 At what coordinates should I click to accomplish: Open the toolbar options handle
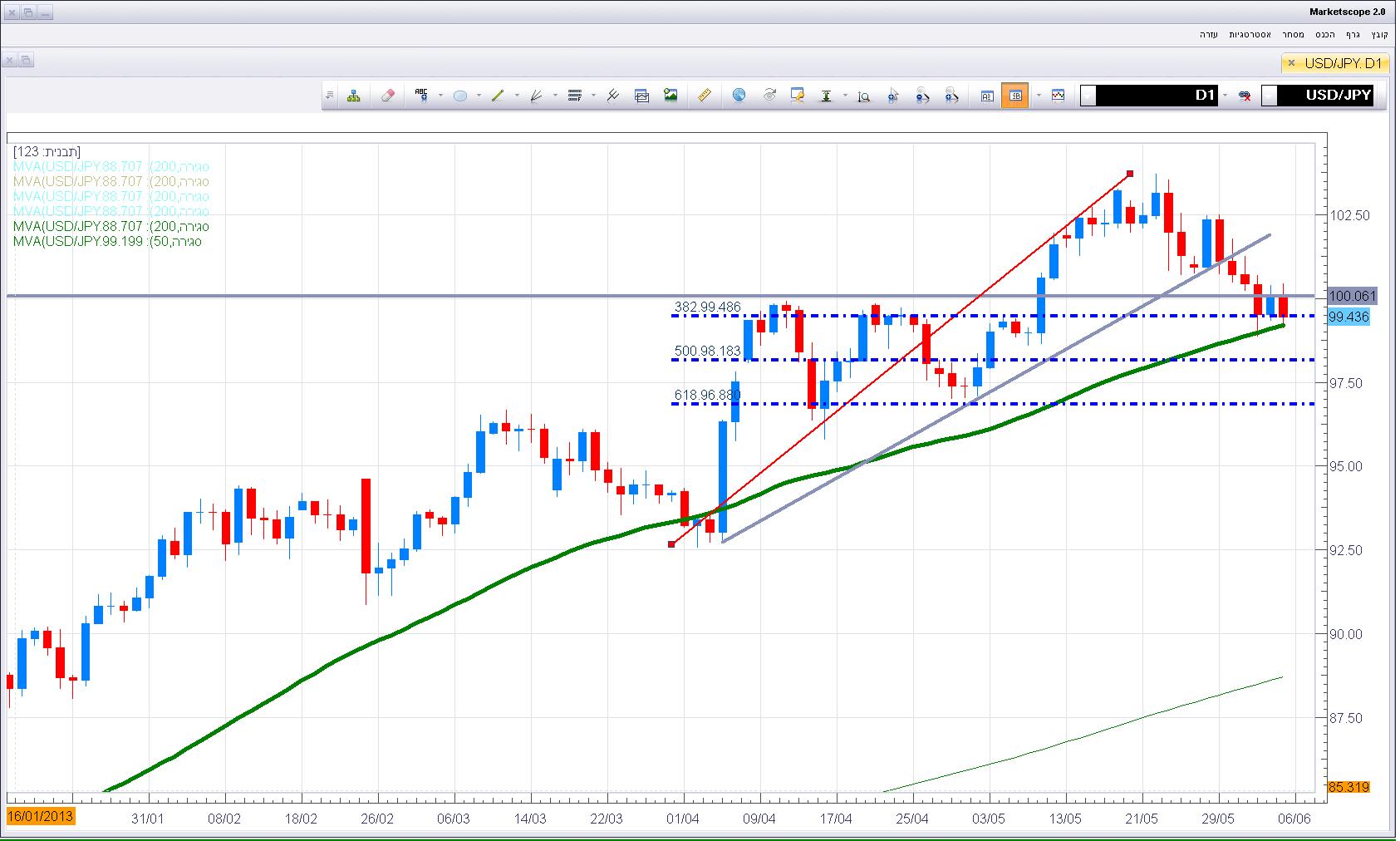pos(330,96)
